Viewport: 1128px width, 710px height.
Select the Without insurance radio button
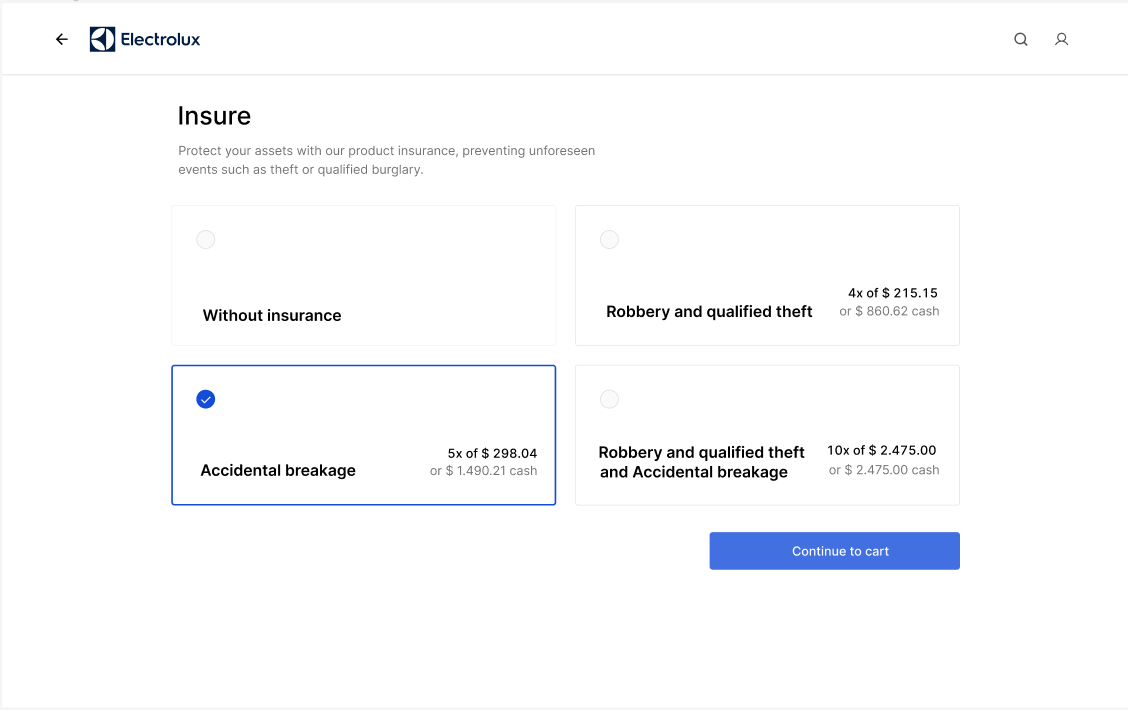[x=205, y=239]
